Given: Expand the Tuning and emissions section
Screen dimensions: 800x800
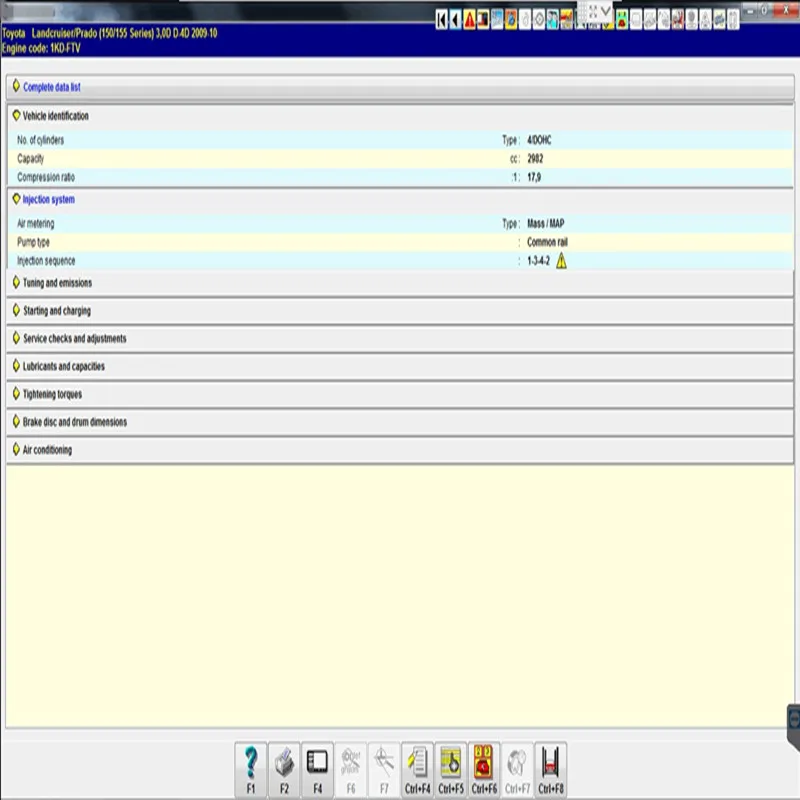Looking at the screenshot, I should (400, 283).
